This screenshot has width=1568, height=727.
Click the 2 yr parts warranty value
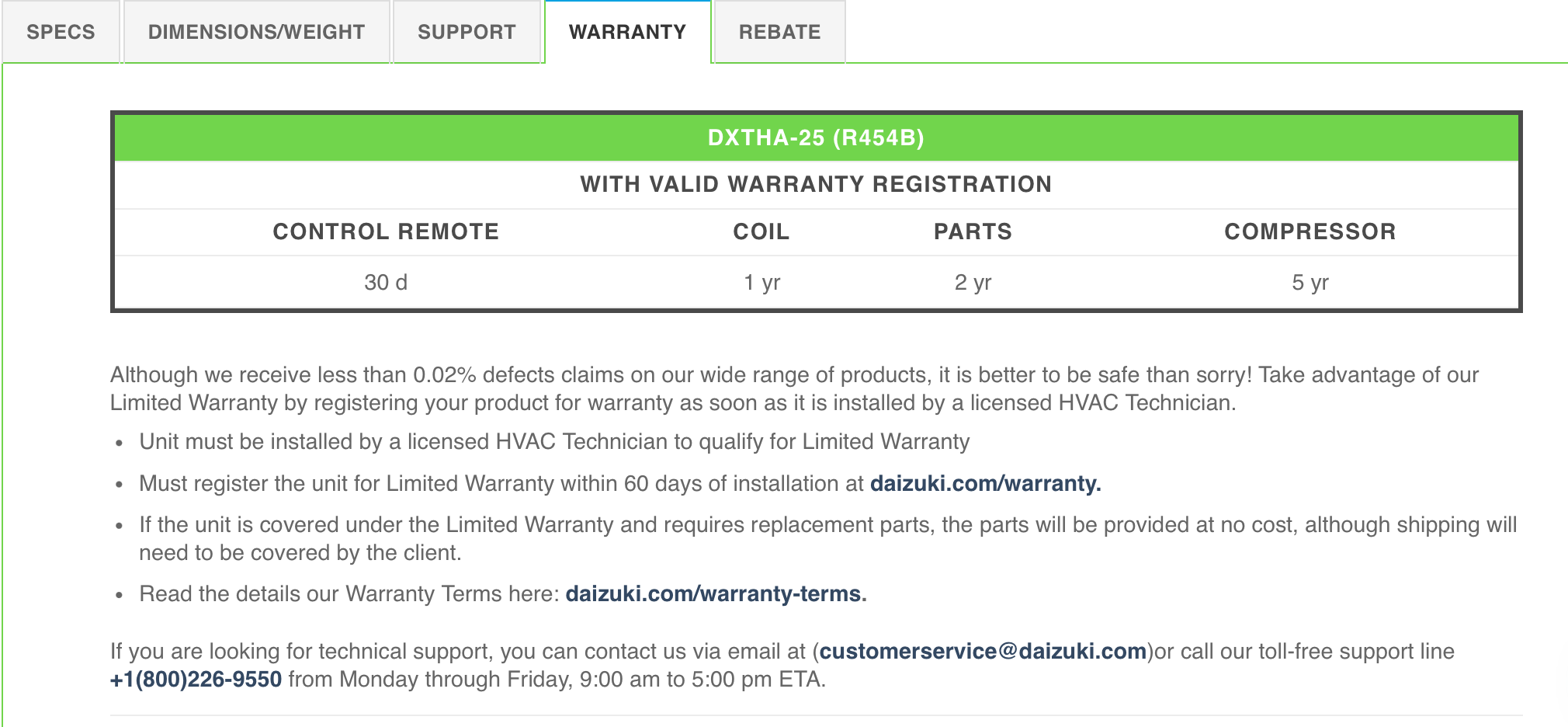coord(973,282)
